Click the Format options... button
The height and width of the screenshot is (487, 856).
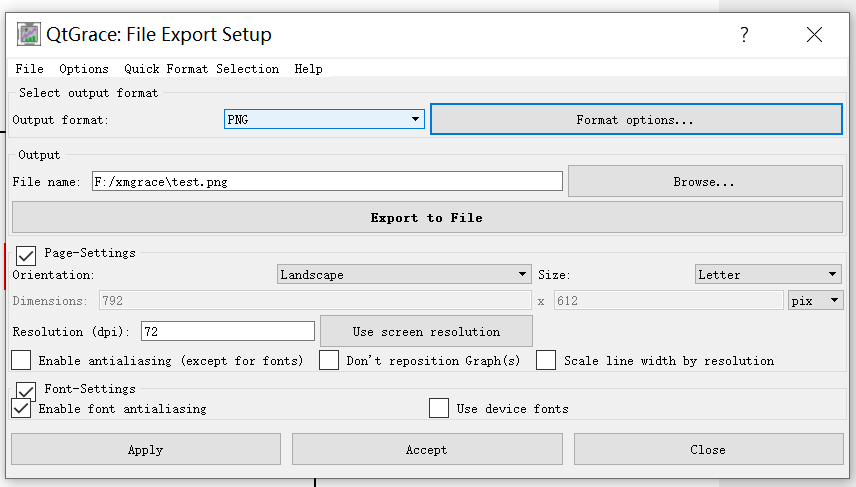click(636, 120)
